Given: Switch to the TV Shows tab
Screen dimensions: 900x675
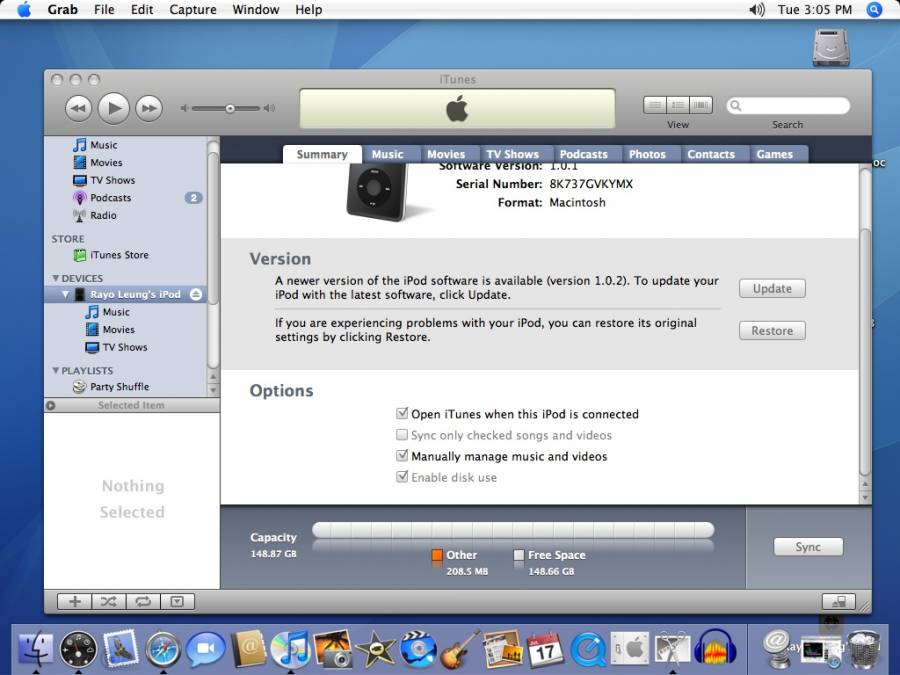Looking at the screenshot, I should [x=513, y=154].
